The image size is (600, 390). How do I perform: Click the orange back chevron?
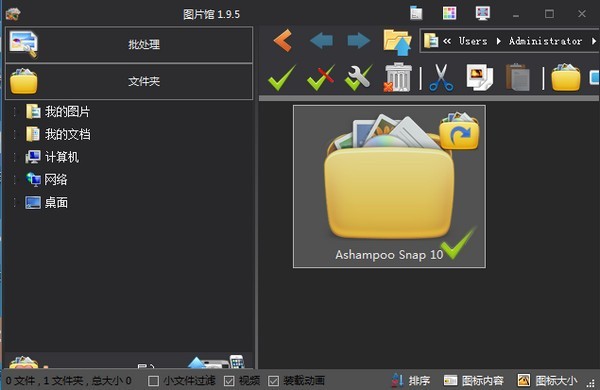[x=283, y=40]
